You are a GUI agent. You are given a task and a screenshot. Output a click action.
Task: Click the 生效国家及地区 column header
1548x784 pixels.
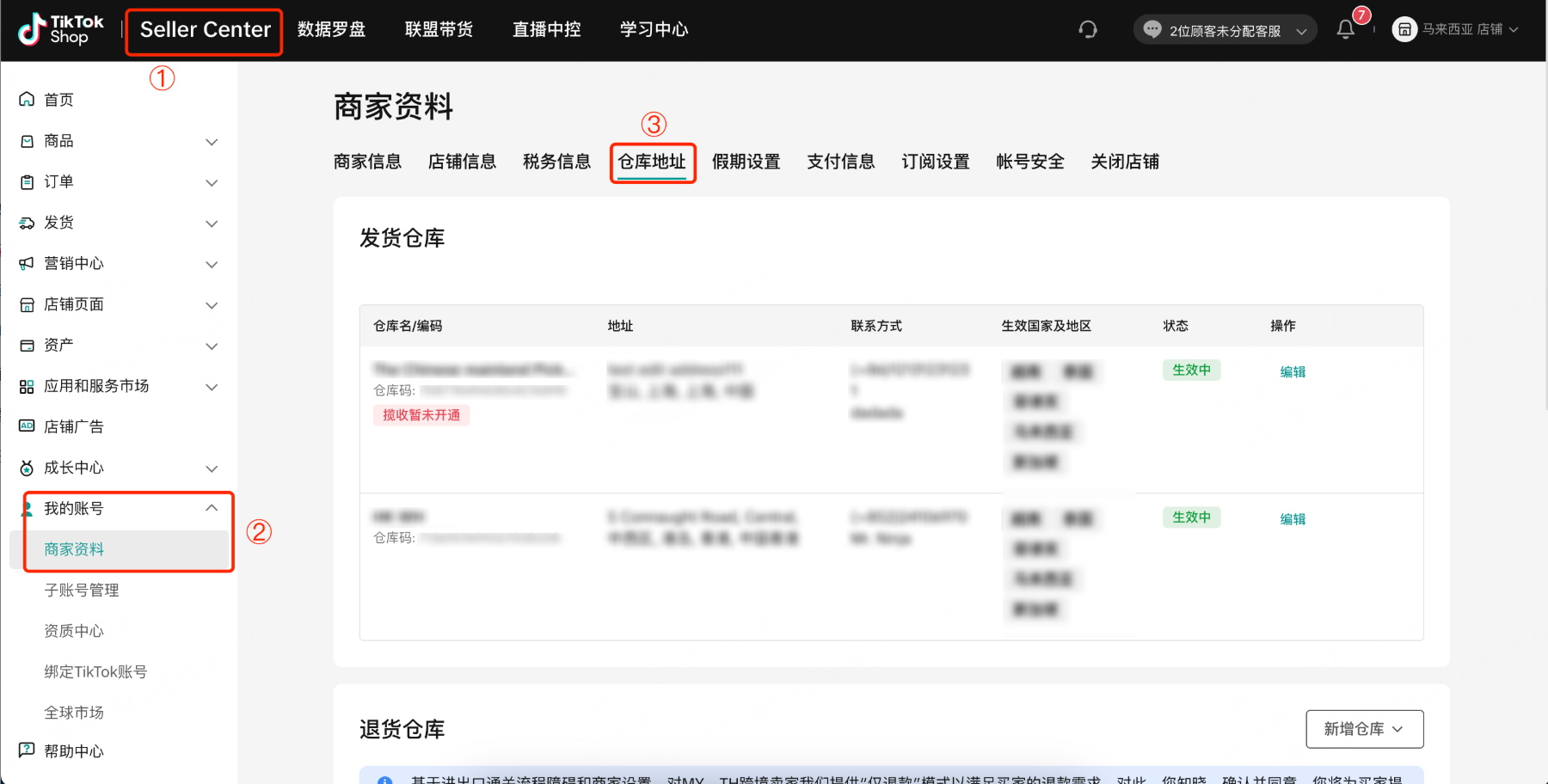coord(1046,326)
